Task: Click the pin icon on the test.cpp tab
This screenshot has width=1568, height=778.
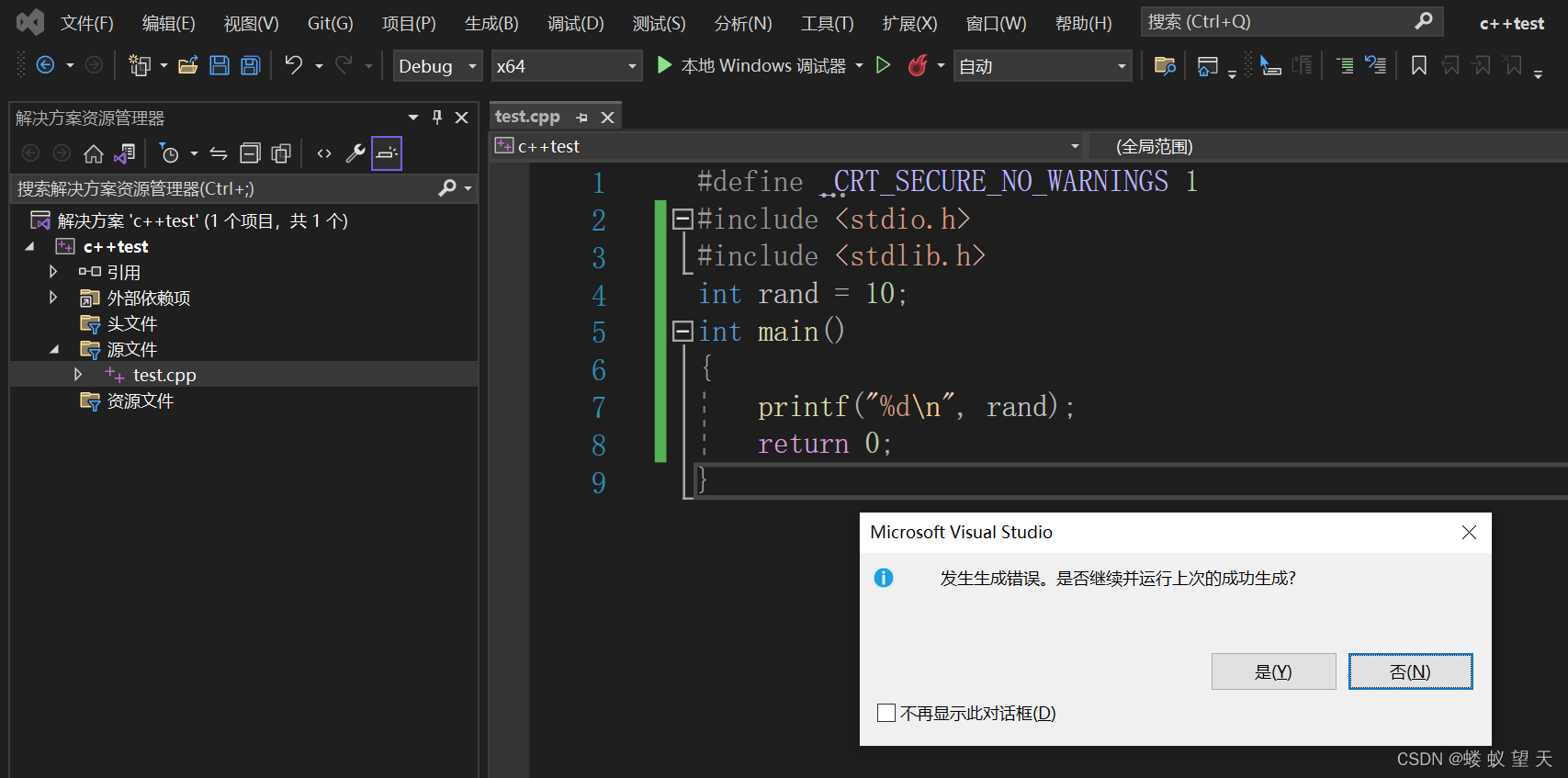Action: (x=581, y=118)
